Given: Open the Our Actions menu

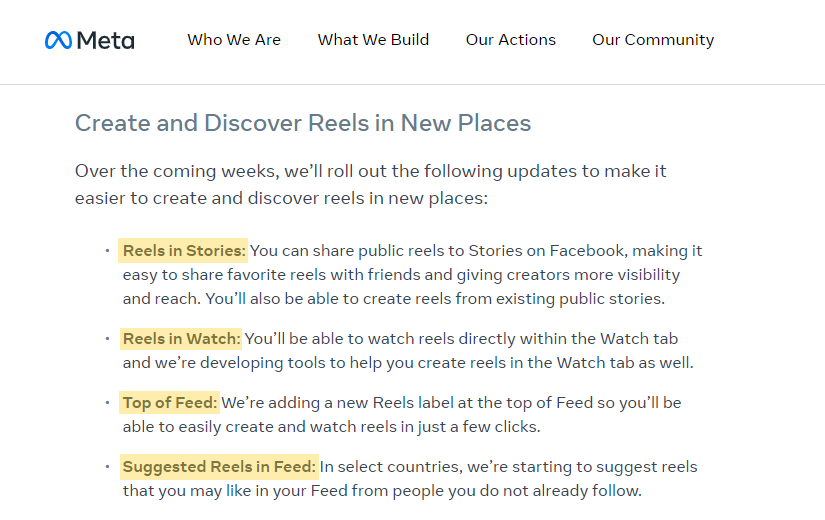Looking at the screenshot, I should (511, 40).
